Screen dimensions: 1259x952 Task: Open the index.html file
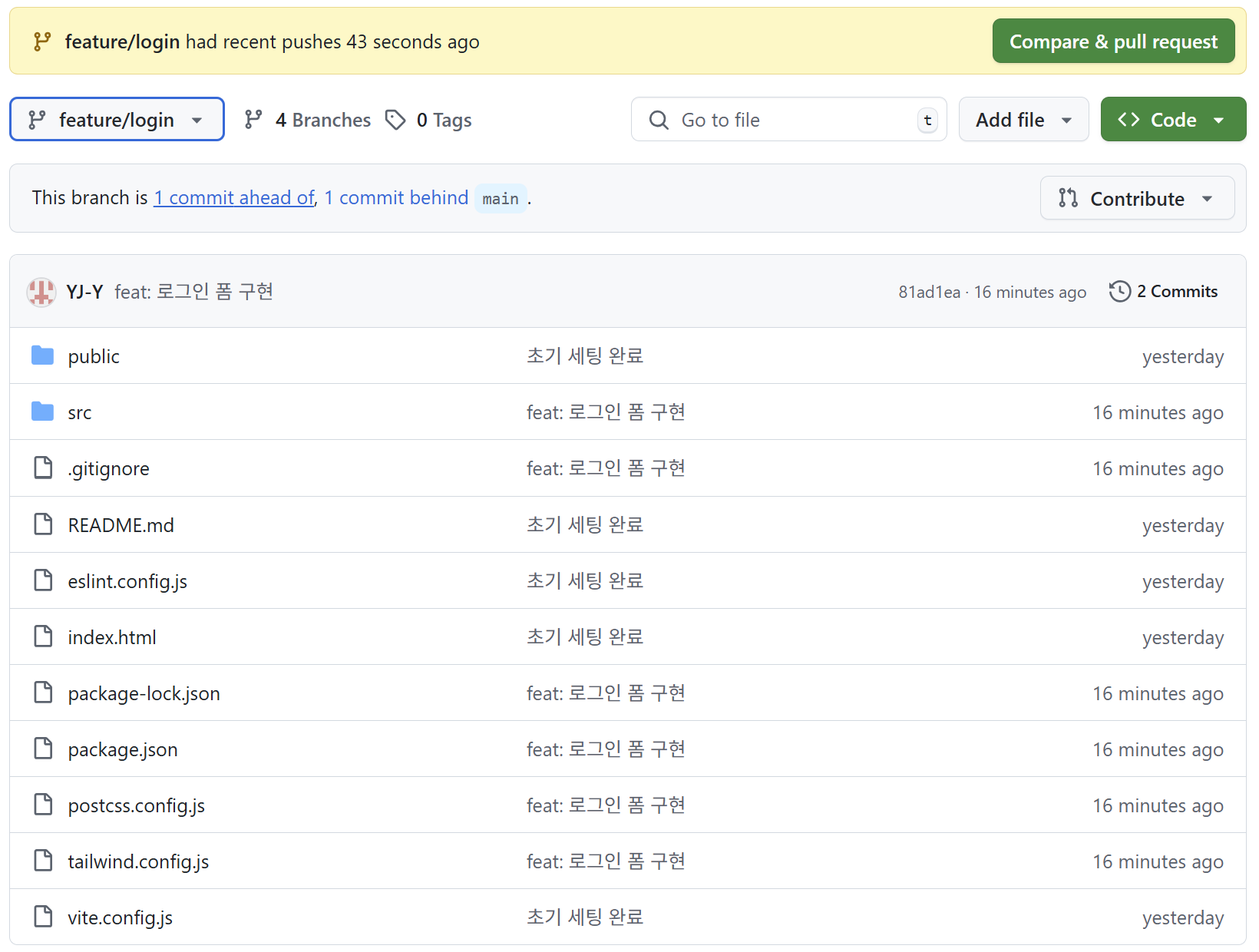[112, 637]
